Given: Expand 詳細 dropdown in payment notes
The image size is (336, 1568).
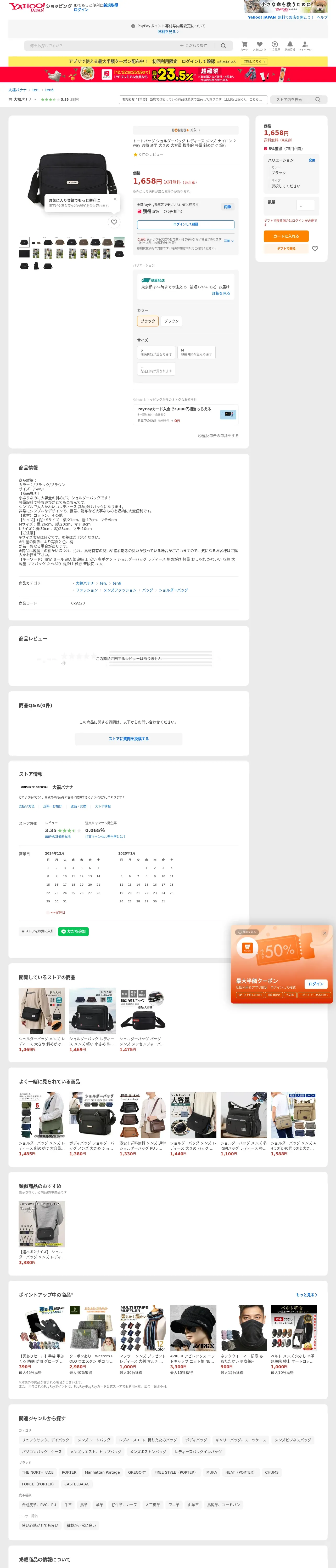Looking at the screenshot, I should tap(229, 241).
